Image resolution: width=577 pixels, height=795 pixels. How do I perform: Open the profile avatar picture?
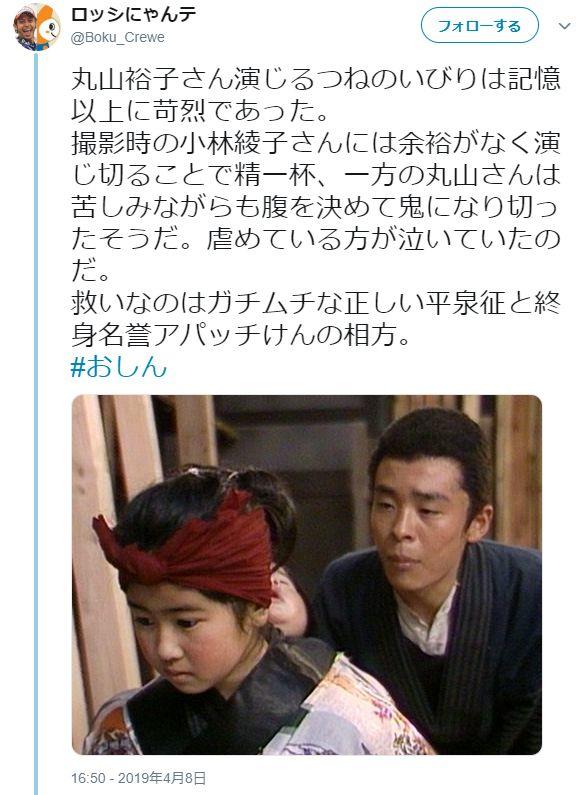[37, 26]
